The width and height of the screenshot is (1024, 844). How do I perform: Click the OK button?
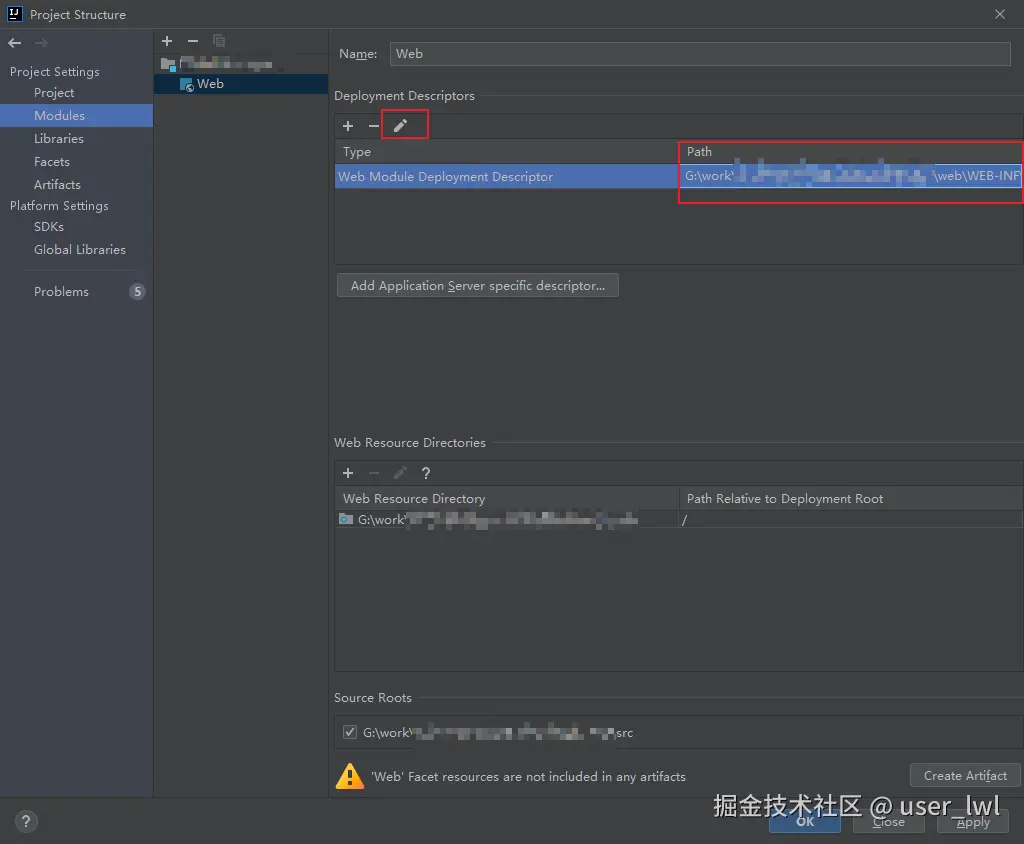805,822
